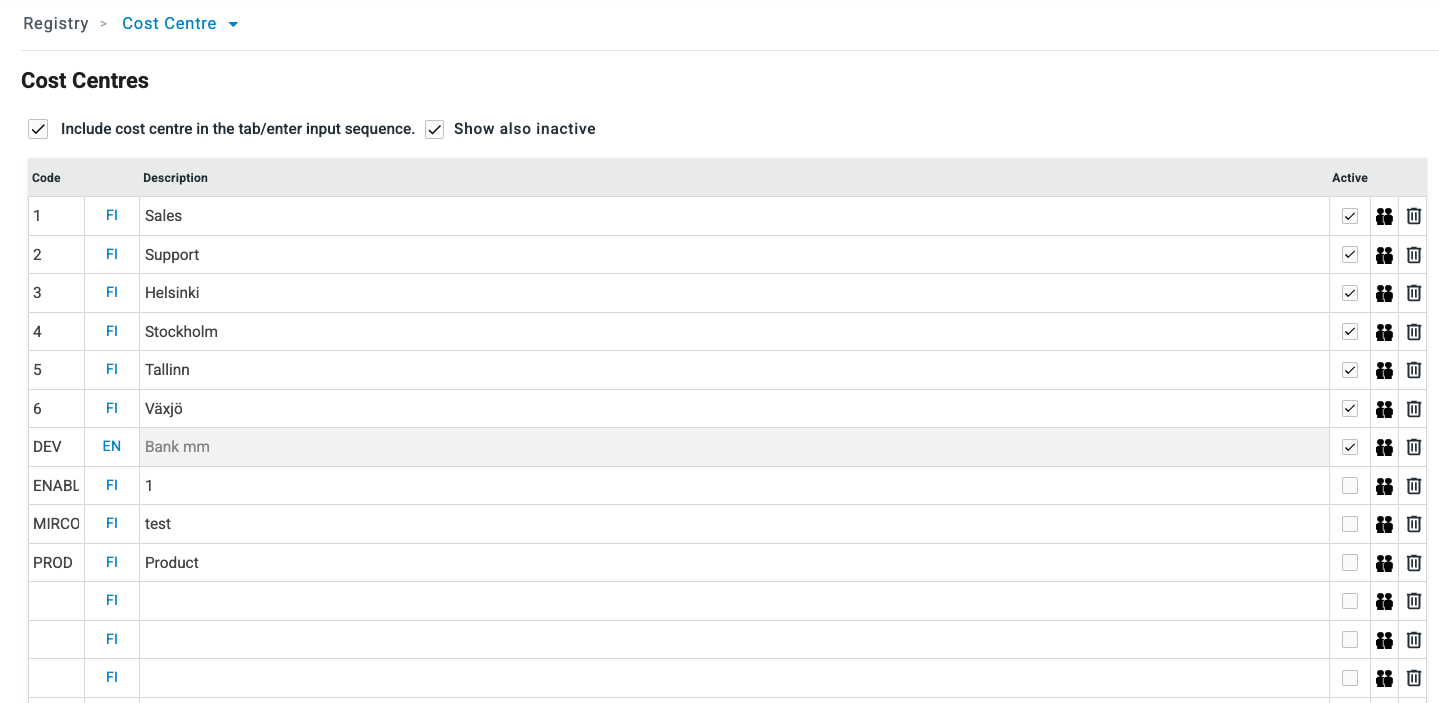This screenshot has height=703, width=1439.
Task: Open users icon for PROD row
Action: pyautogui.click(x=1384, y=563)
